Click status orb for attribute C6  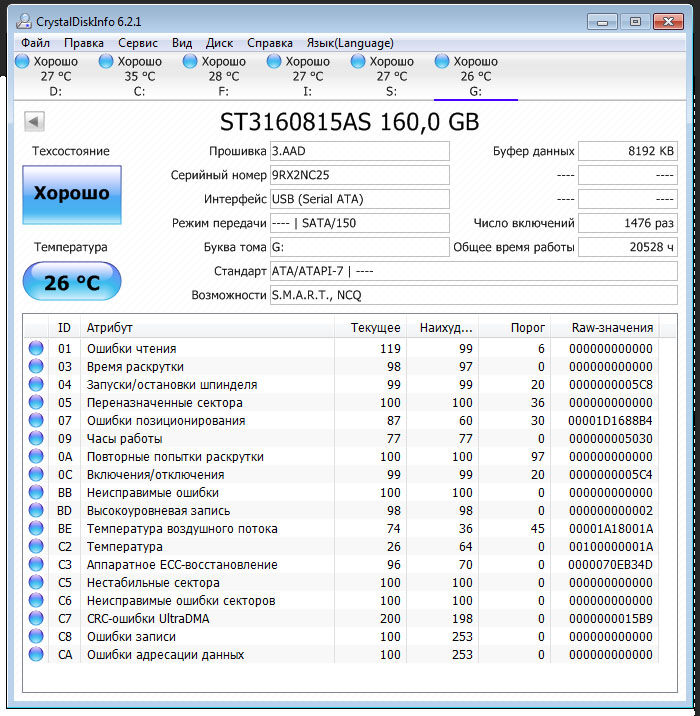36,600
